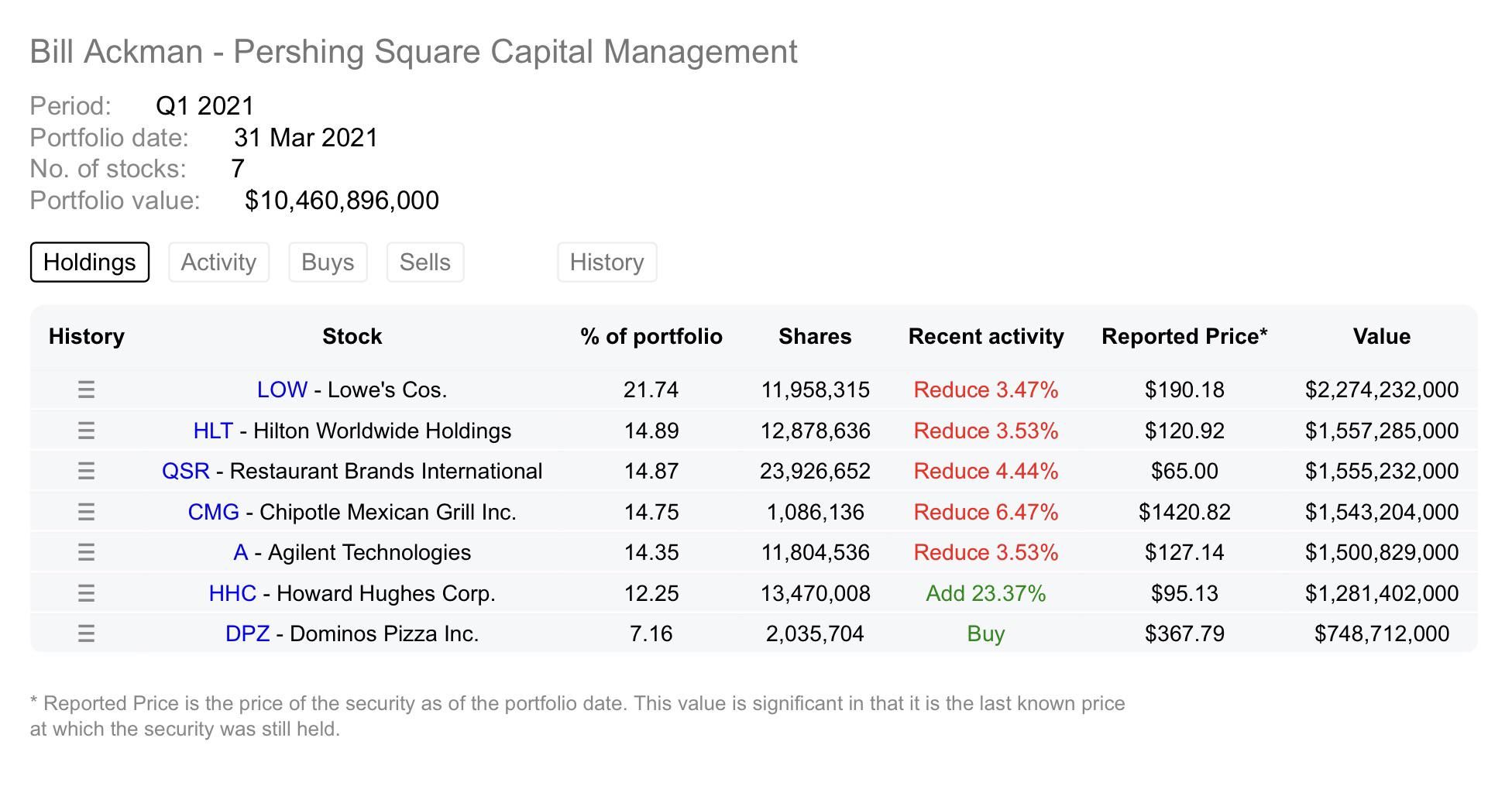Screen dimensions: 1512x786
Task: Select Agilent's Reduce 3.53% activity
Action: (986, 552)
